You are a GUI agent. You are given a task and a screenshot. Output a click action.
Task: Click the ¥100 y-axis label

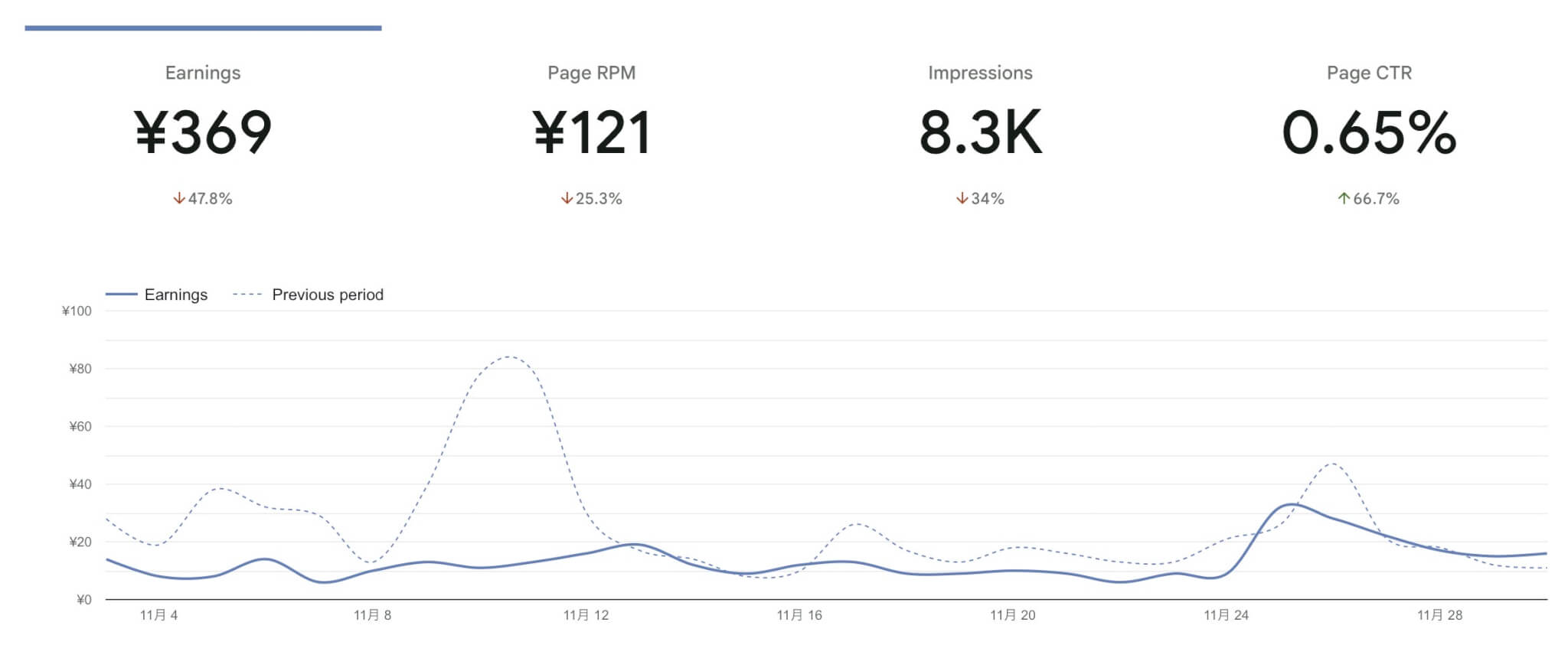pyautogui.click(x=77, y=311)
